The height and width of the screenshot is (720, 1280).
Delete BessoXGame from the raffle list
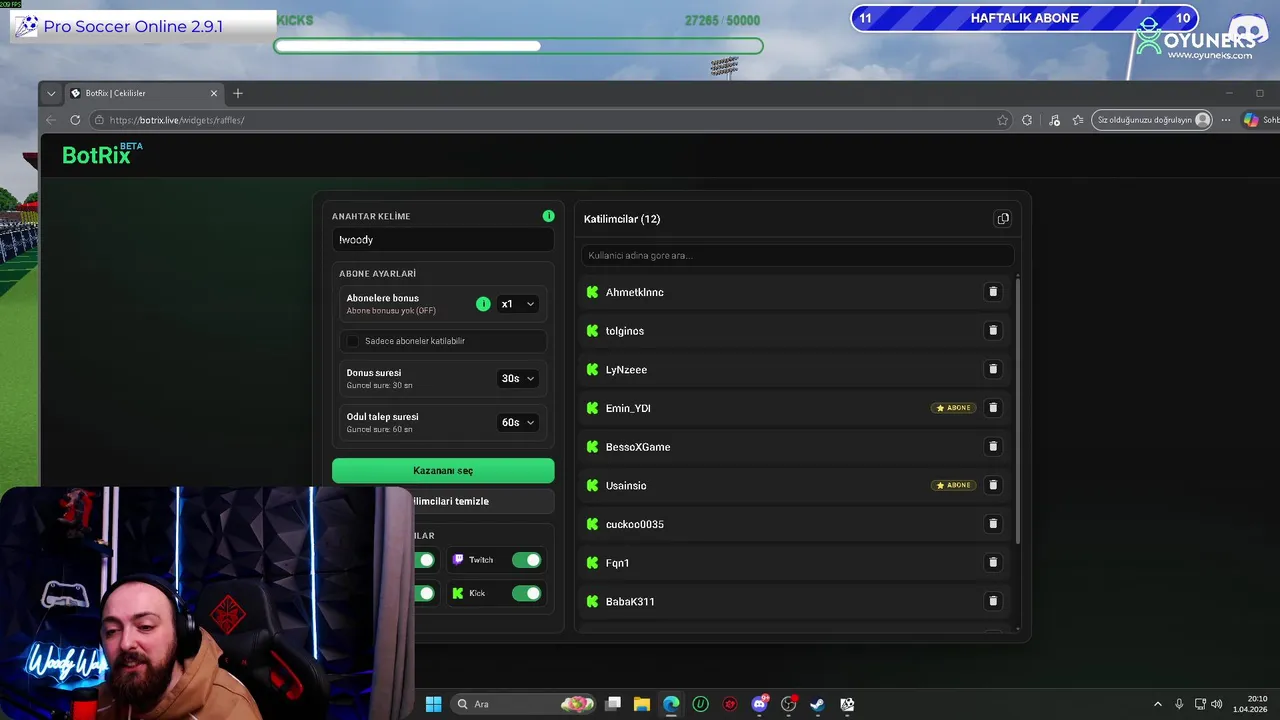(x=993, y=446)
